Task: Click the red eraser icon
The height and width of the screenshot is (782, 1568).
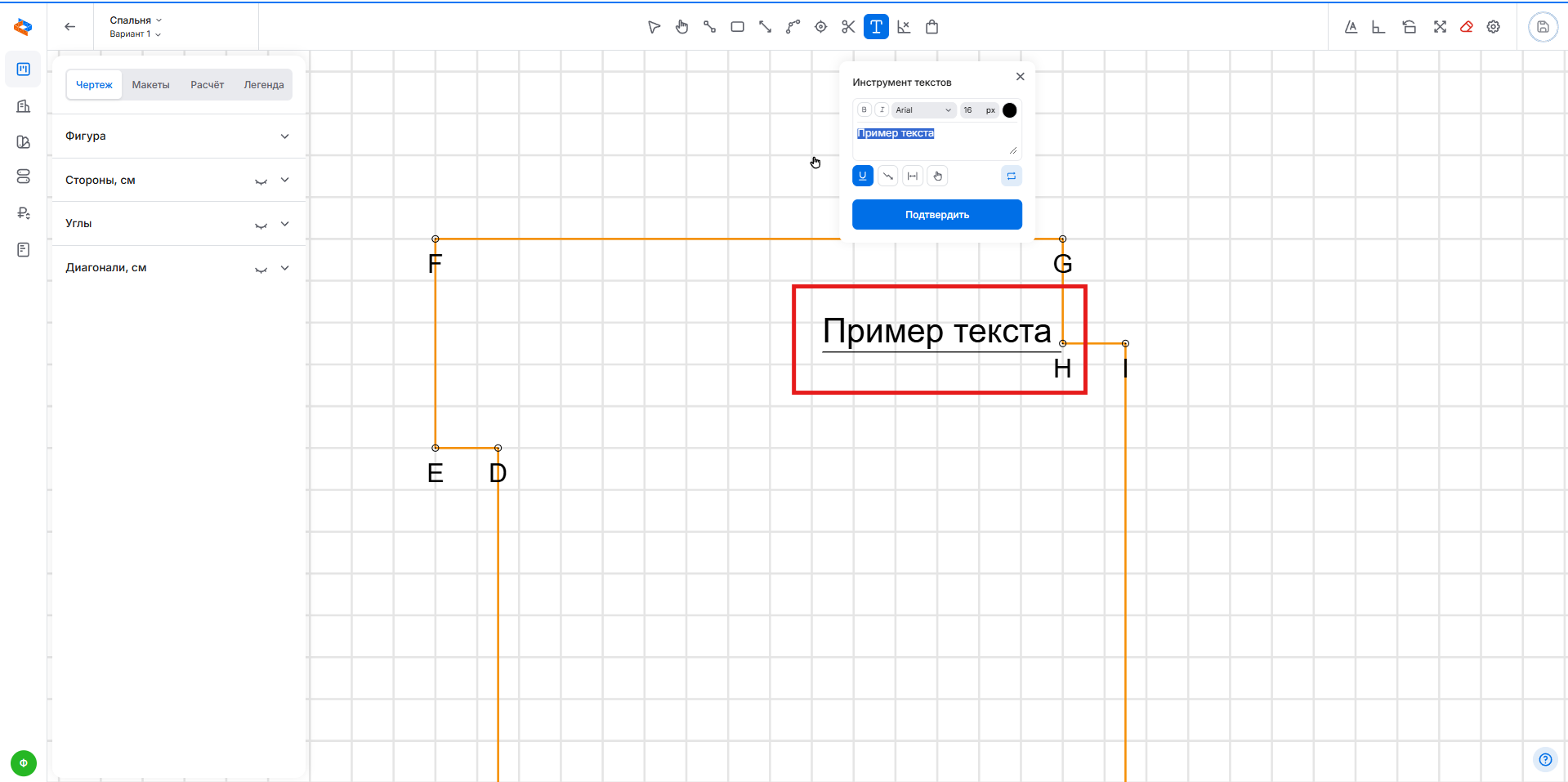Action: click(x=1467, y=27)
